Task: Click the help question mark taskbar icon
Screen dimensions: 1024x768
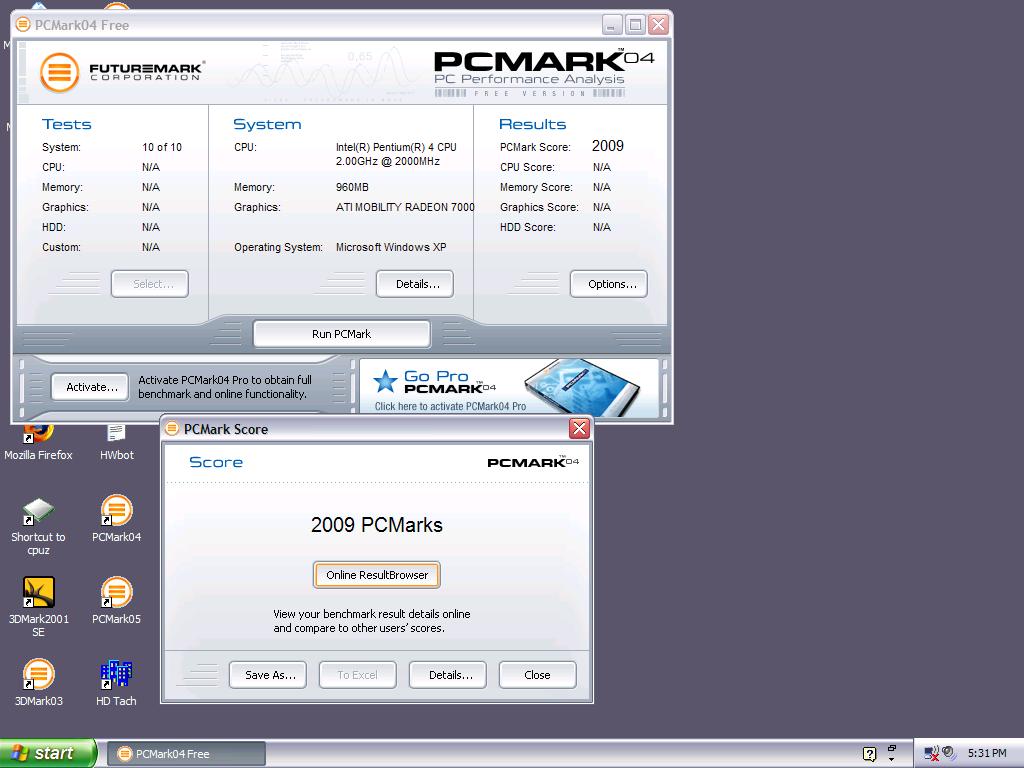Action: pos(869,754)
